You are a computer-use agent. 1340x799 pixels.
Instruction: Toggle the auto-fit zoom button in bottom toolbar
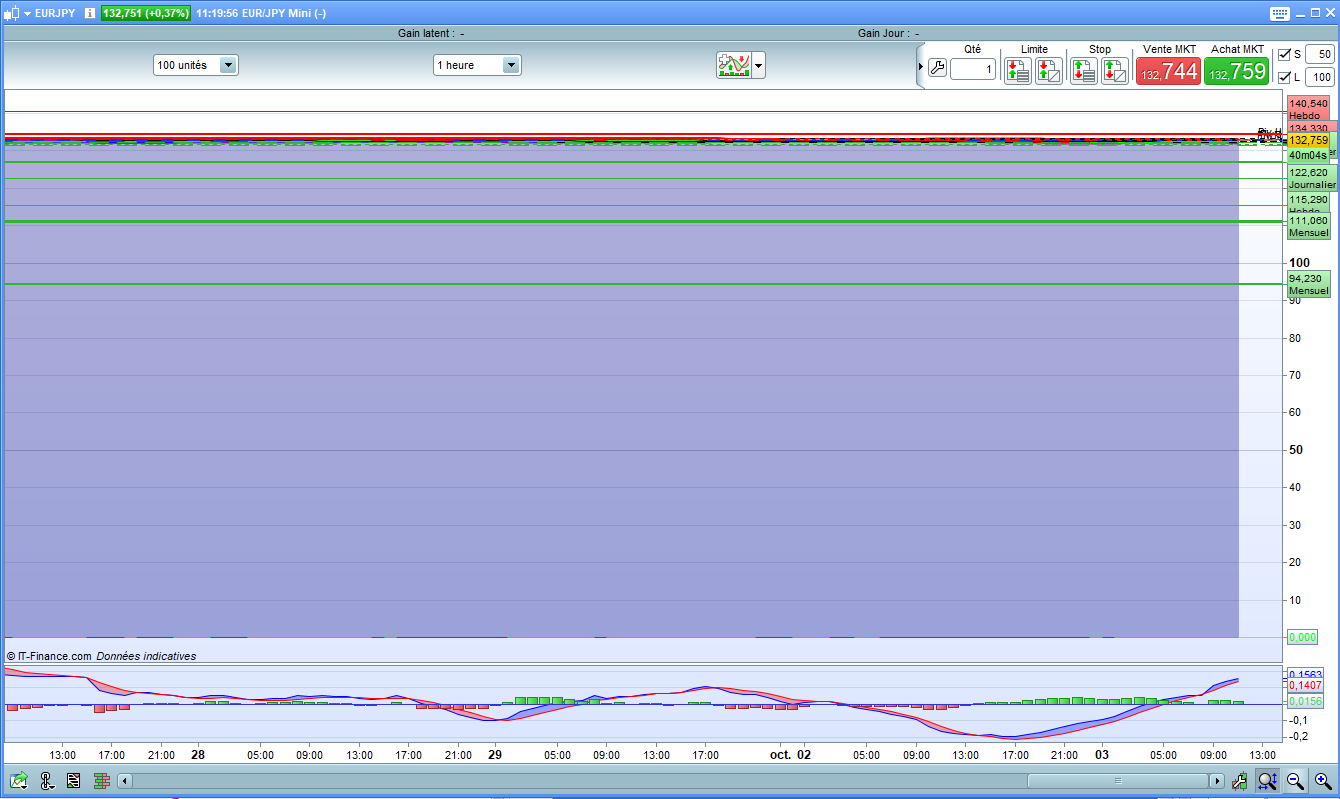tap(1267, 781)
